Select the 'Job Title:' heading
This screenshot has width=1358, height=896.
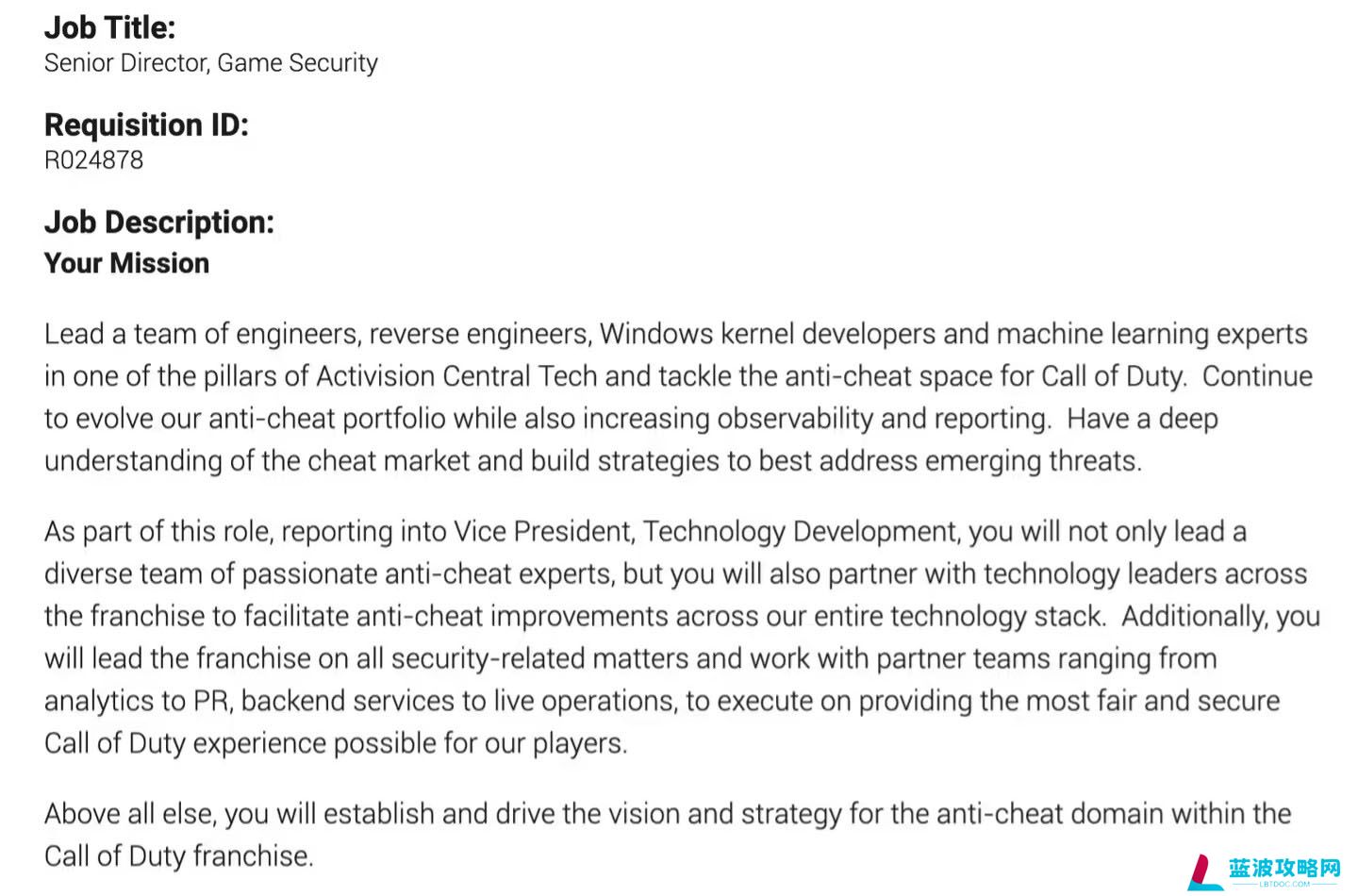(109, 27)
